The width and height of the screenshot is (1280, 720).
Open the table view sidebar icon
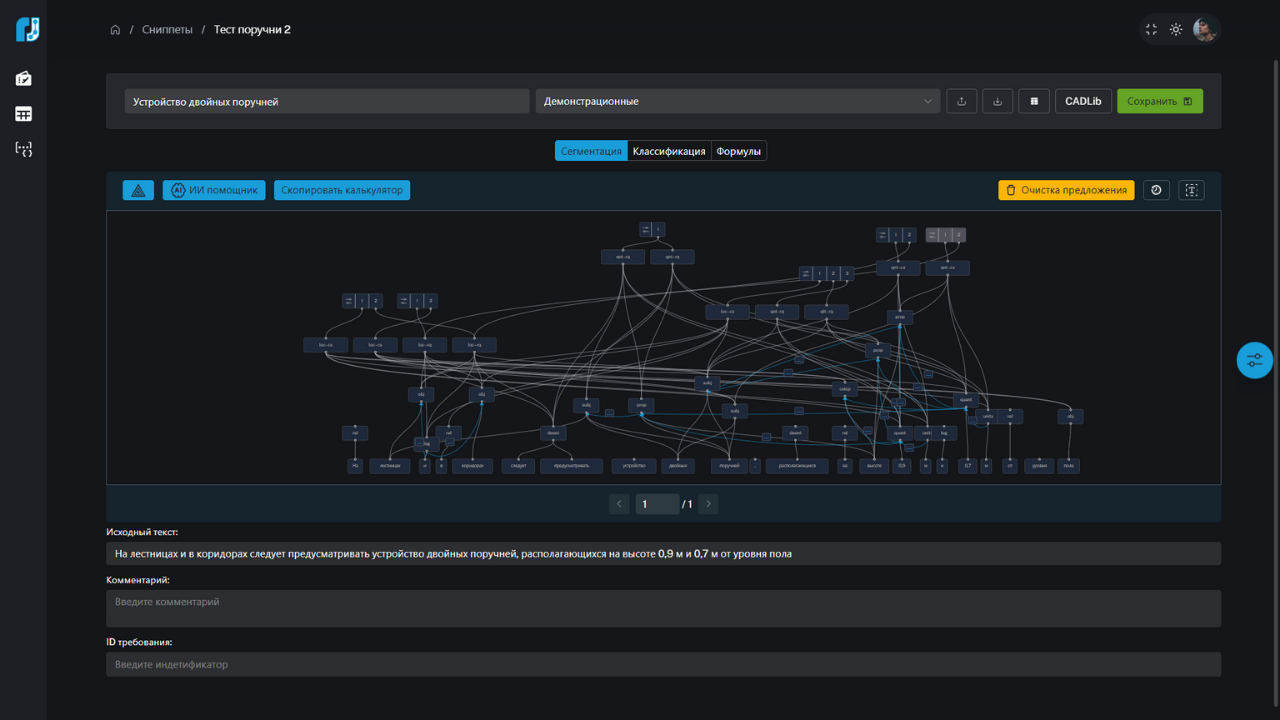click(24, 114)
